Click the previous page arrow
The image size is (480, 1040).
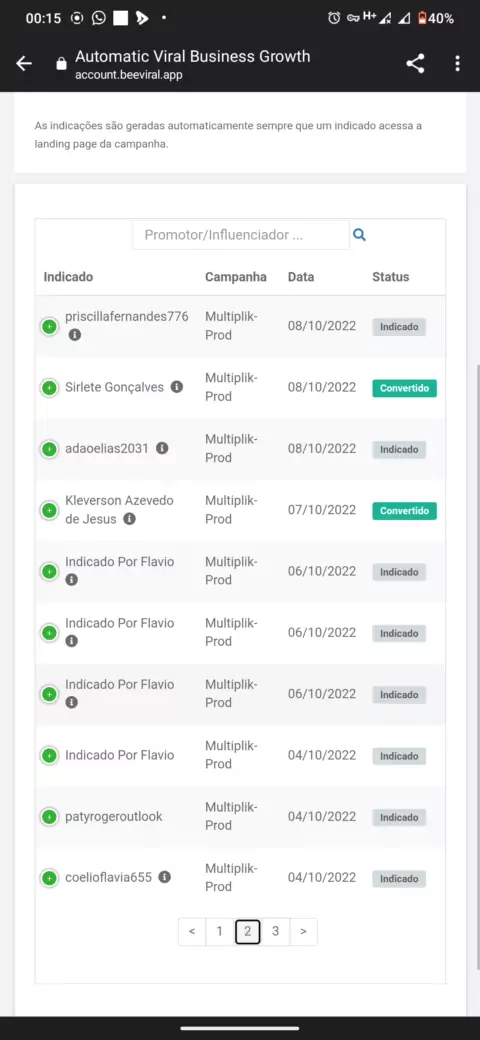tap(192, 931)
